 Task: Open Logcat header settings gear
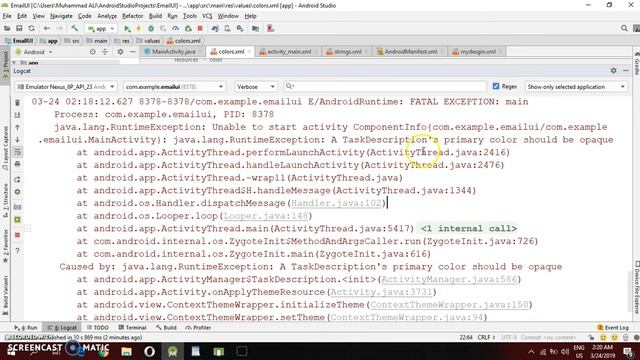point(613,71)
